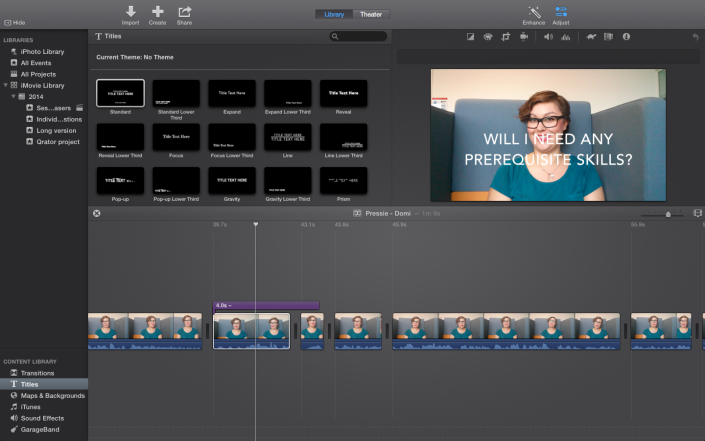Screen dimensions: 705x441
Task: Select the purple 4.0s title bar
Action: click(266, 305)
